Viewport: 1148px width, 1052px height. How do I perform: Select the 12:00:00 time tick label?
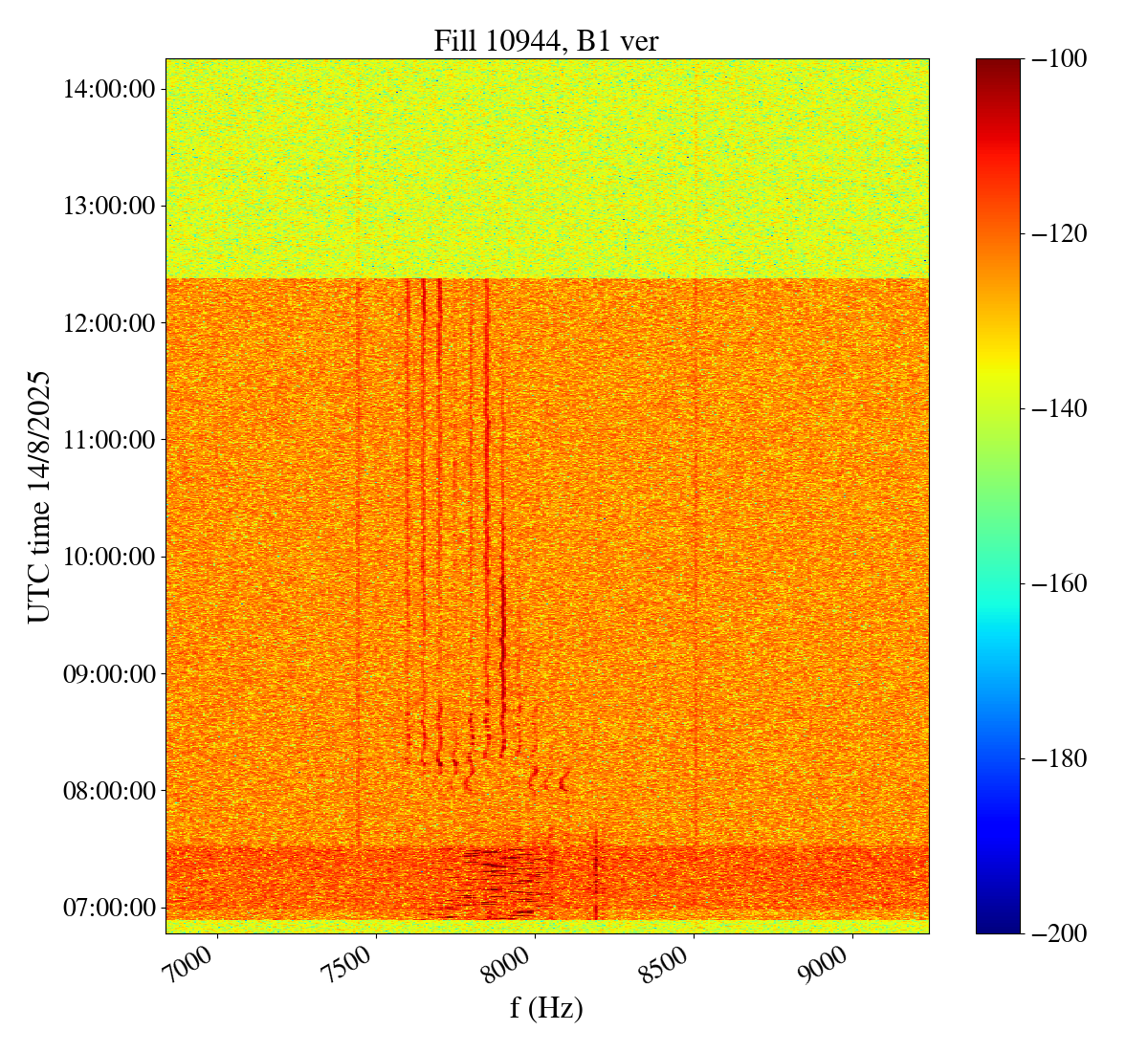coord(108,323)
